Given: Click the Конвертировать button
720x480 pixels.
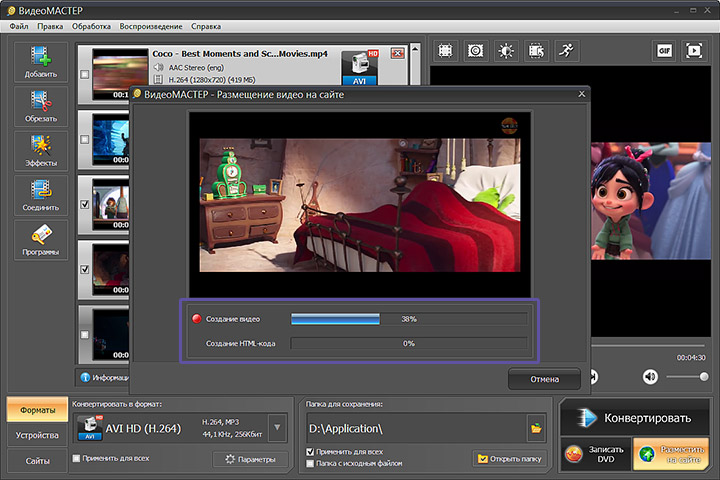Looking at the screenshot, I should click(x=635, y=418).
